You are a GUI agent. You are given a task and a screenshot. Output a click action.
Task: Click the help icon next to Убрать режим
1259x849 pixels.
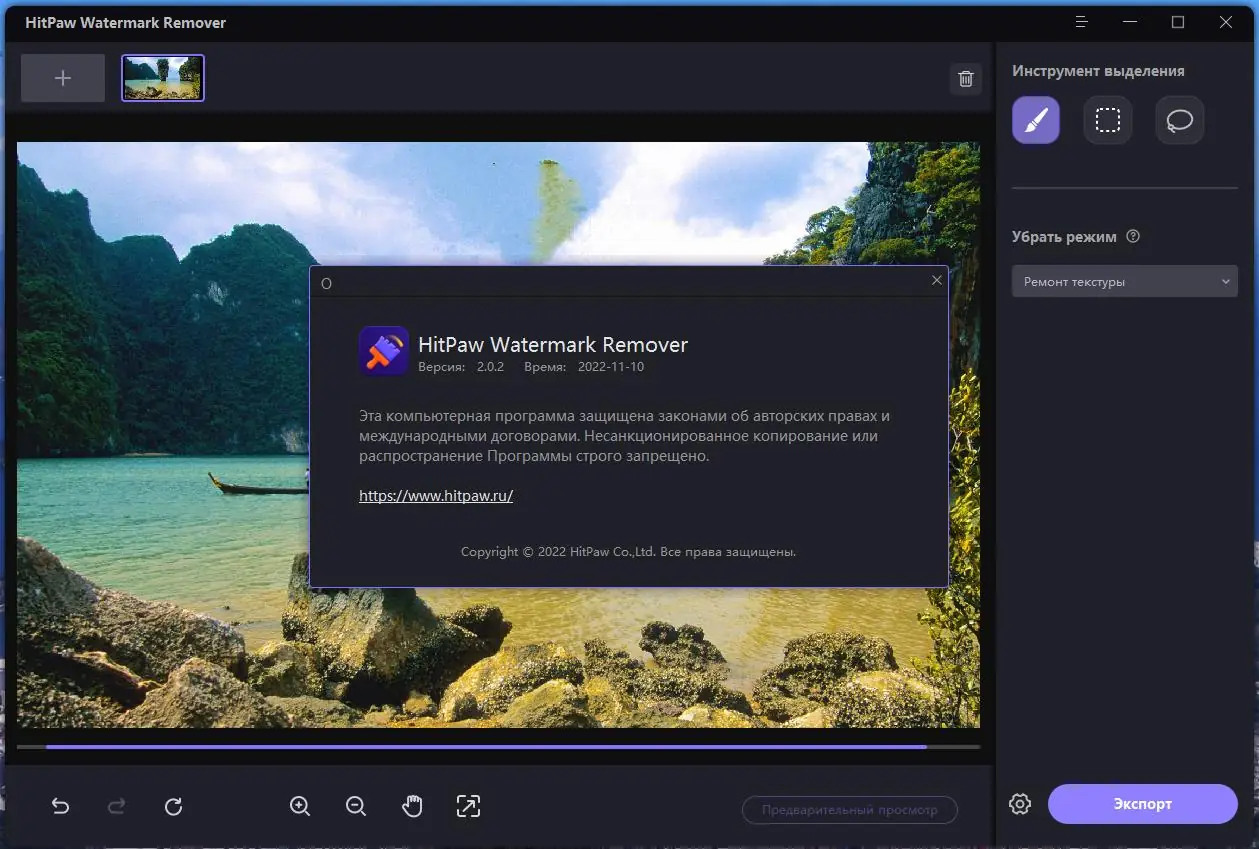[1133, 236]
